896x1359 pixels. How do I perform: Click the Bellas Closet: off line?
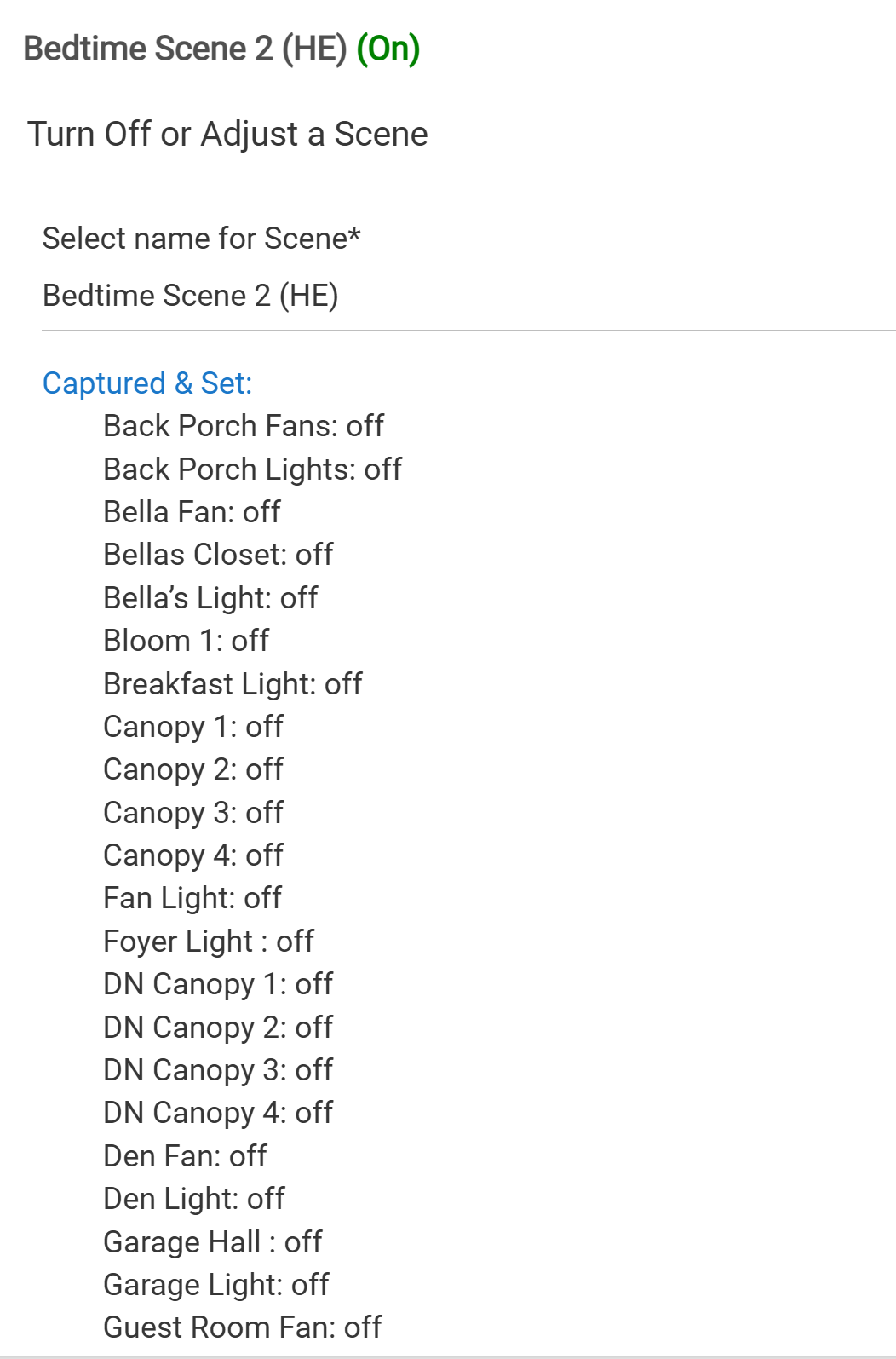point(218,555)
